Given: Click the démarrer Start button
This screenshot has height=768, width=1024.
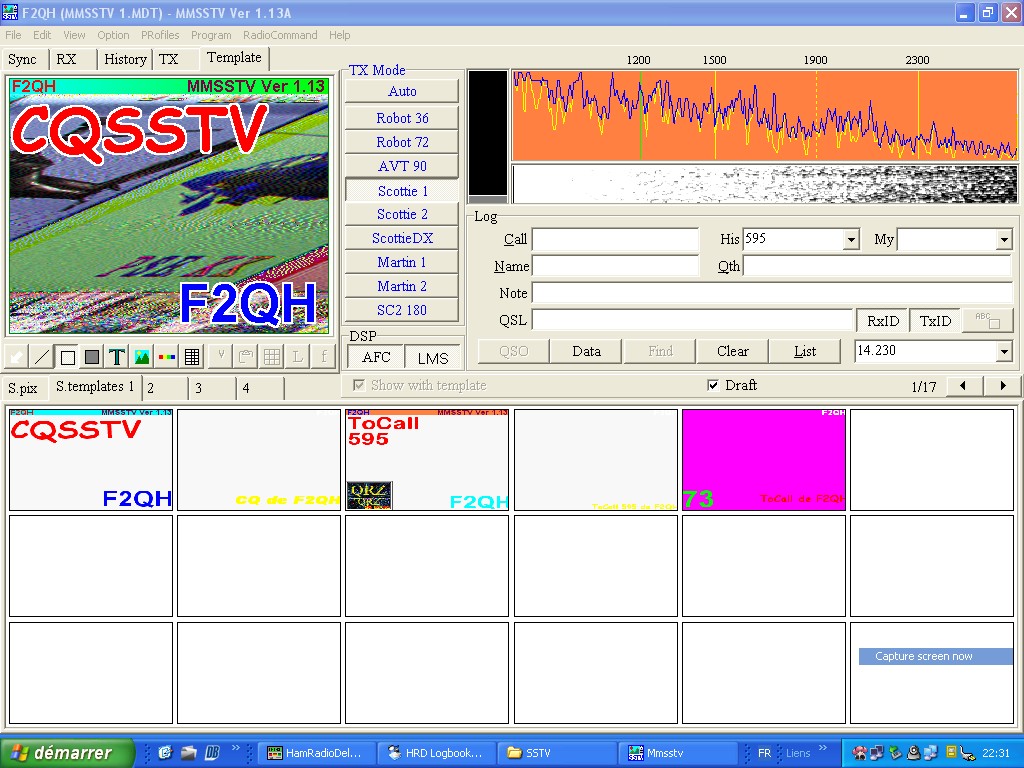Looking at the screenshot, I should click(66, 753).
